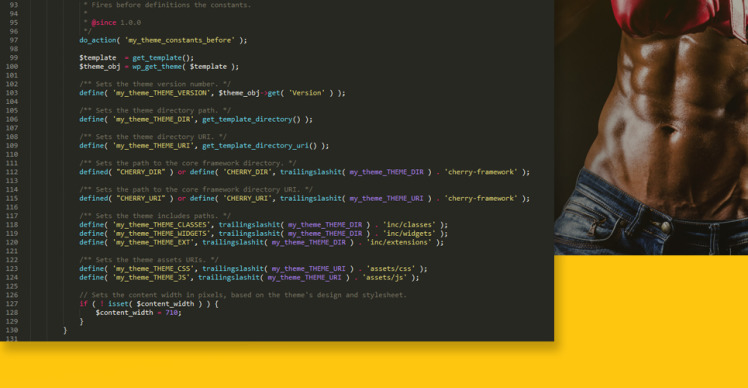
Task: Click line number 112 in the gutter
Action: (11, 172)
